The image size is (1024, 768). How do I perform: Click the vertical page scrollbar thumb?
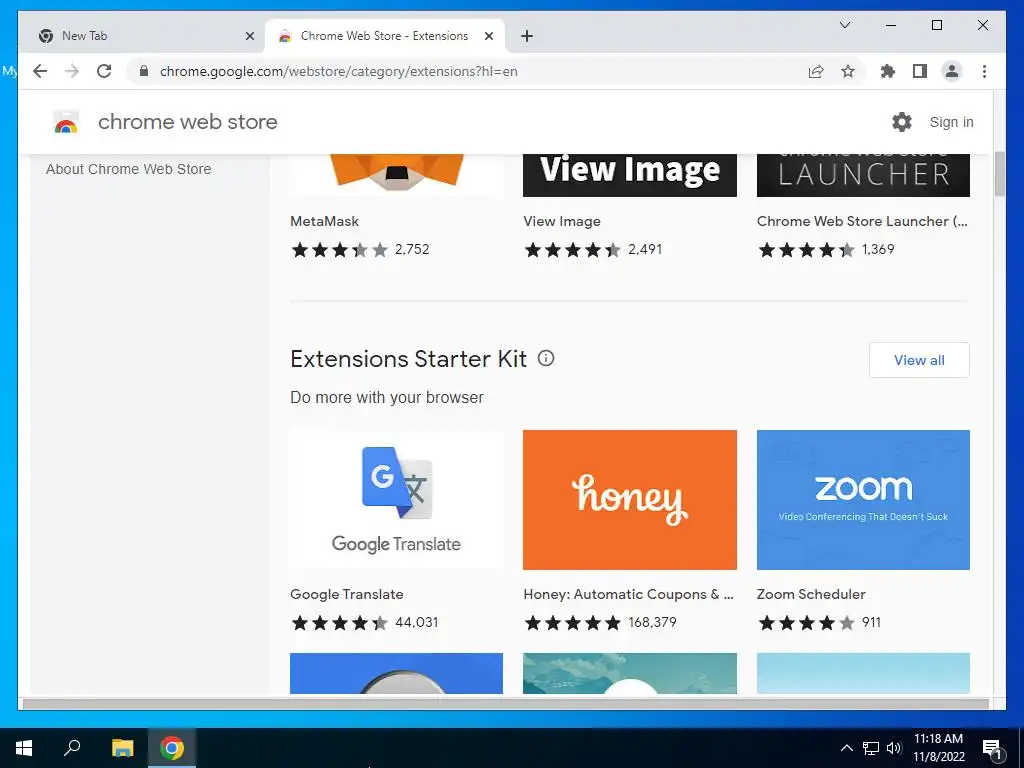[x=999, y=174]
